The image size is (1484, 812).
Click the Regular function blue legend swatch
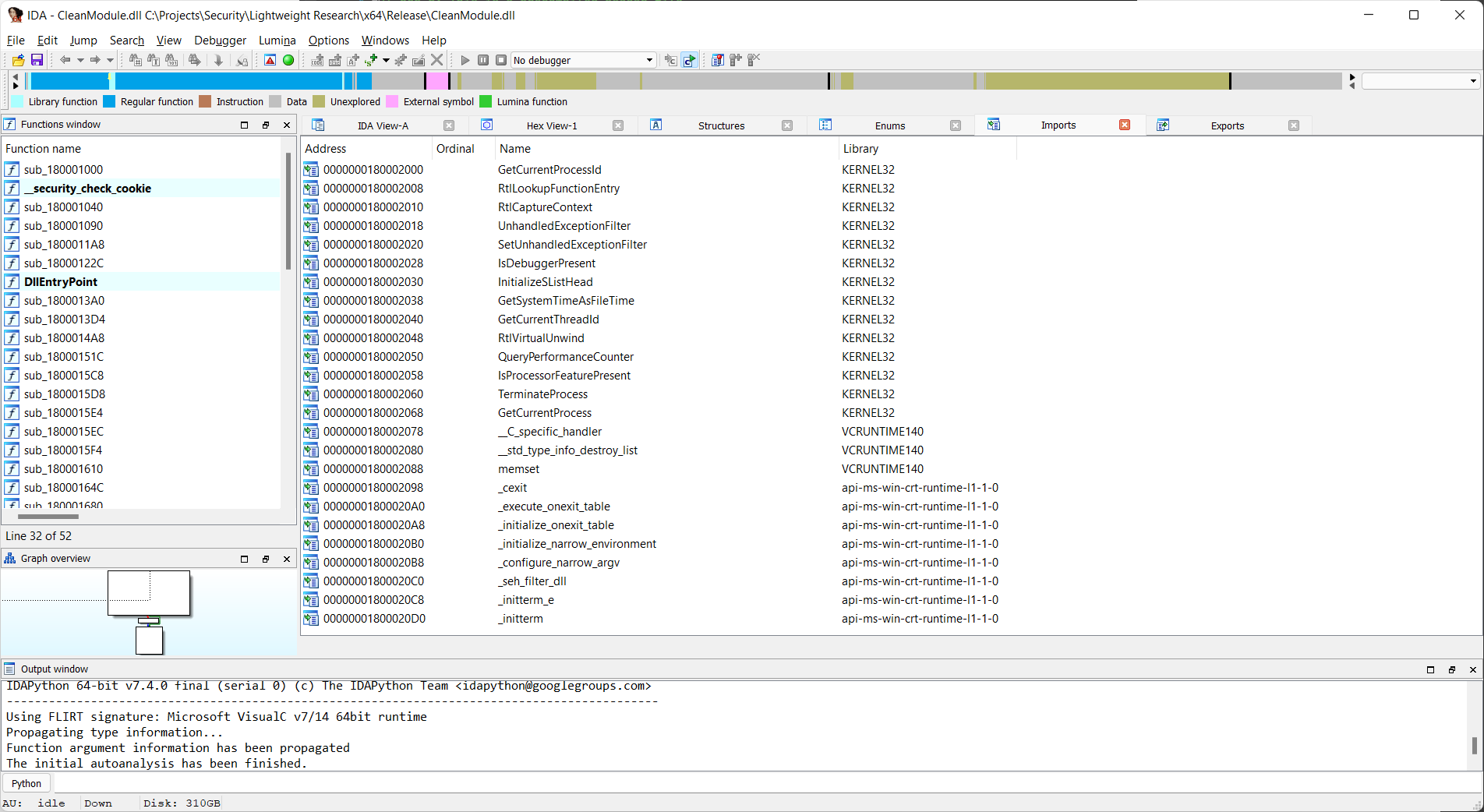[x=109, y=102]
